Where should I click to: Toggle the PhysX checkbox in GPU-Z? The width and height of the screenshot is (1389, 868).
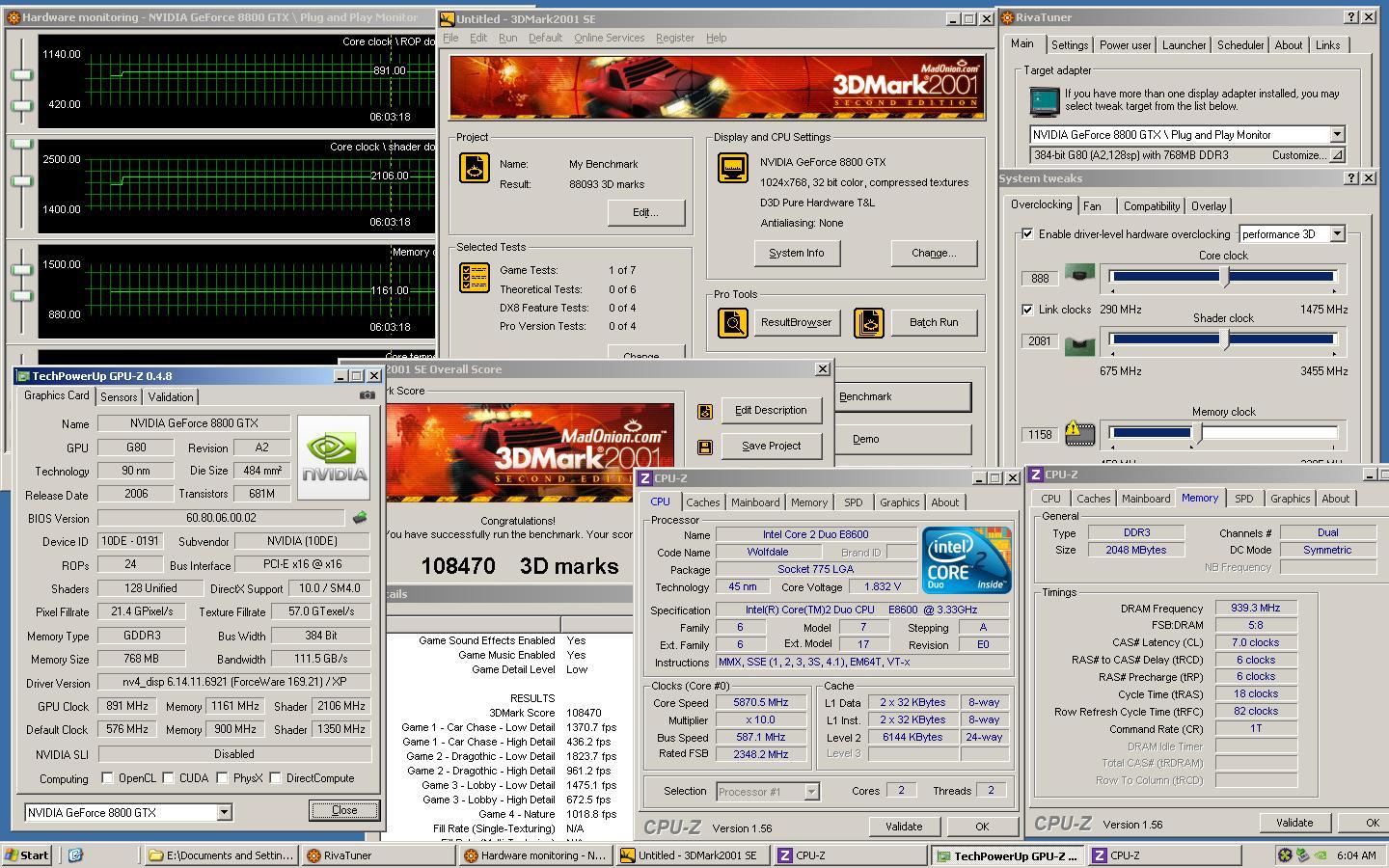222,778
